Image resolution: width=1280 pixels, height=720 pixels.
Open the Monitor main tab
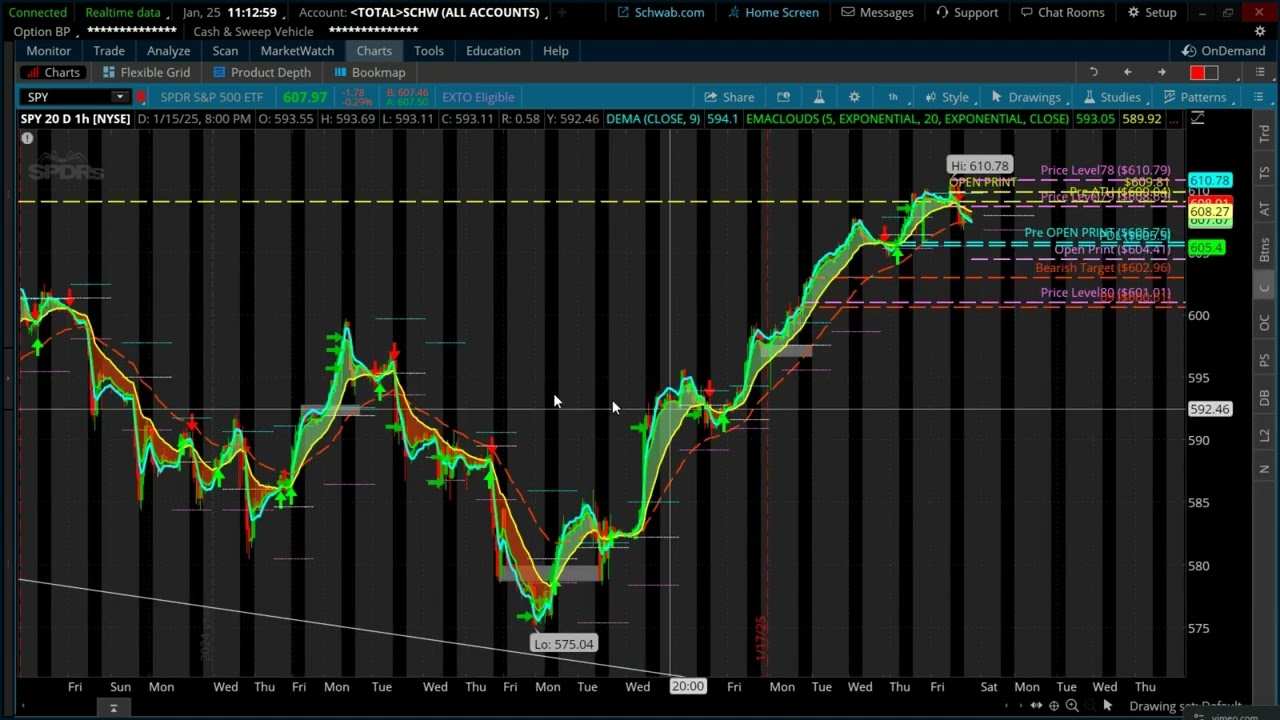tap(49, 51)
